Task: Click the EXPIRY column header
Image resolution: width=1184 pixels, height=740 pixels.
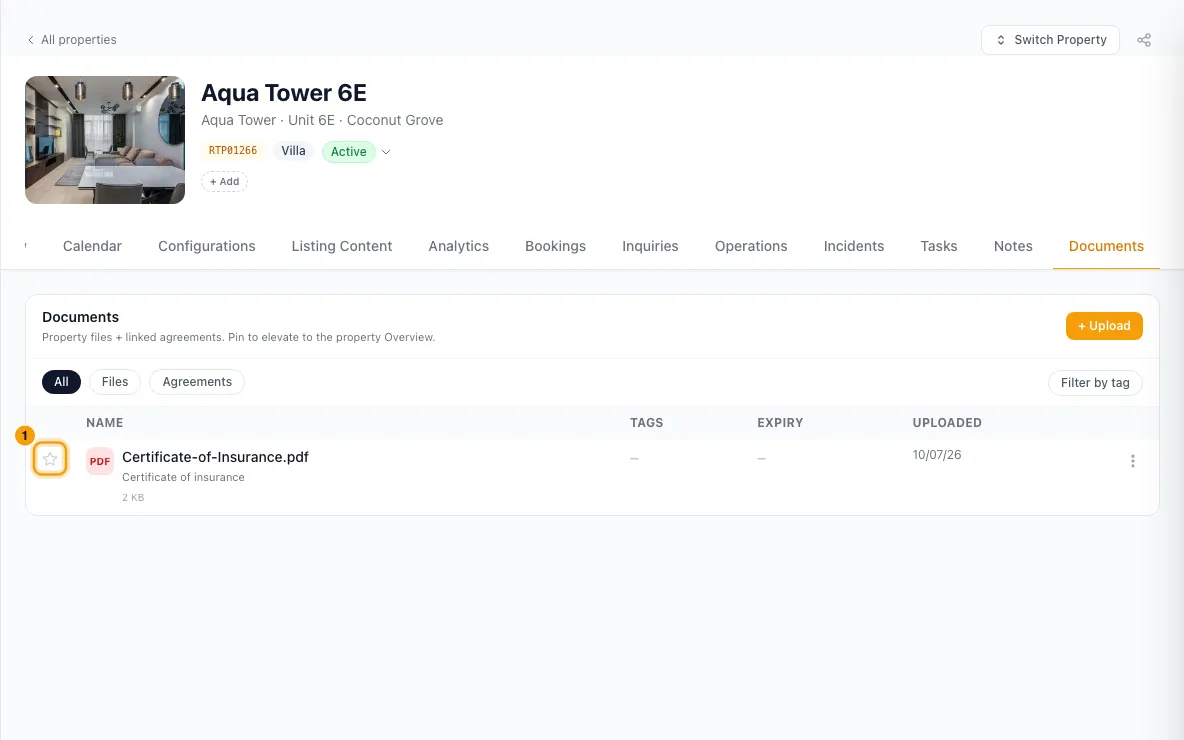Action: click(x=780, y=423)
